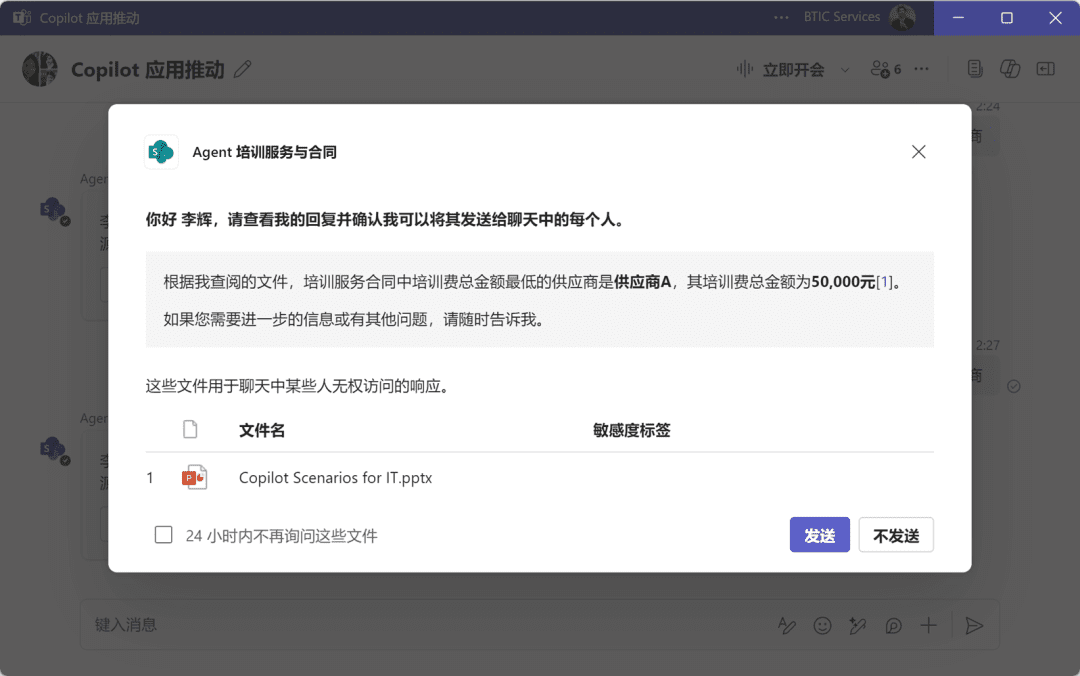Open the text format icon in compose box
The height and width of the screenshot is (676, 1080).
click(x=787, y=625)
